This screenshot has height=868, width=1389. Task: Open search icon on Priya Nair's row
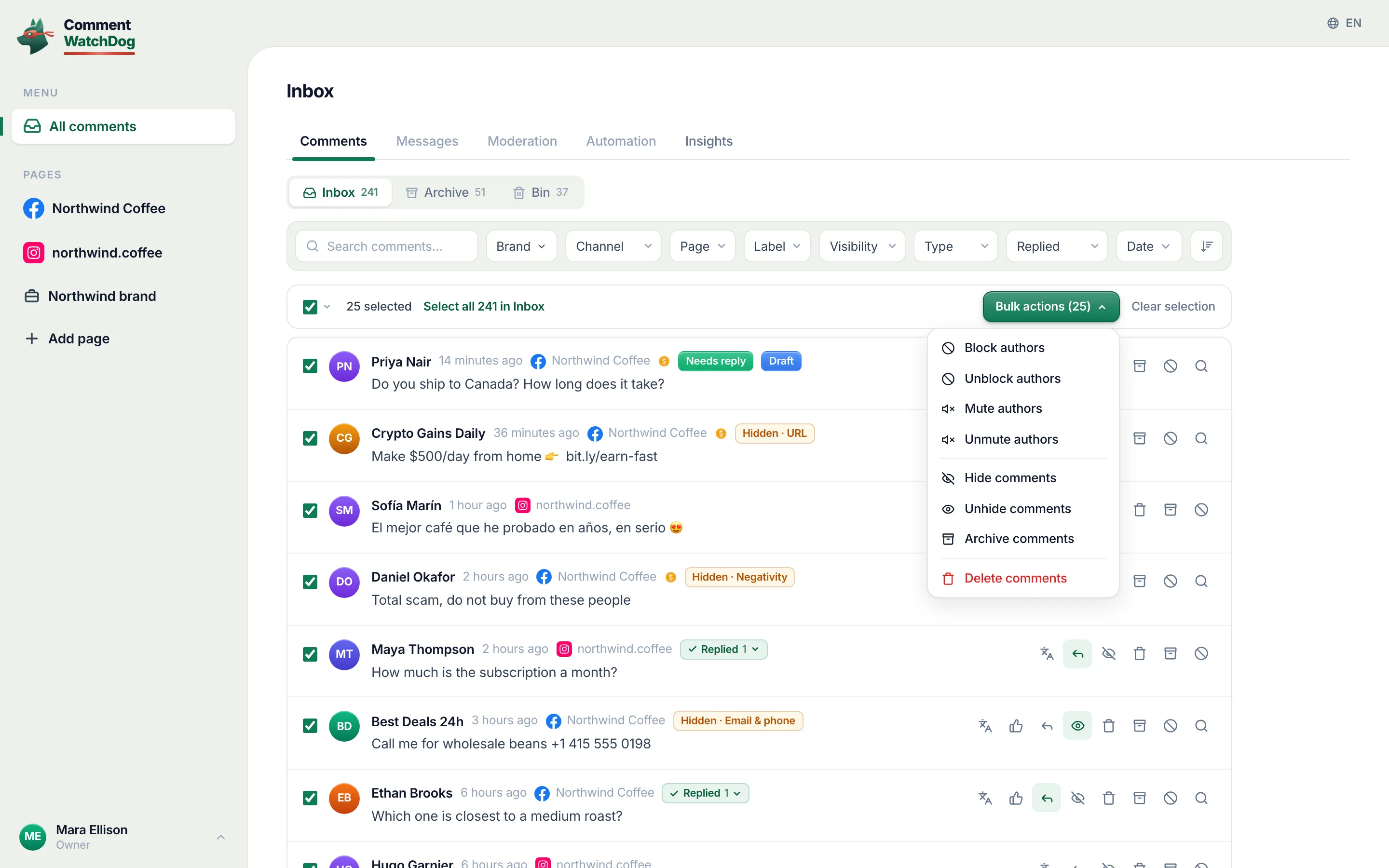tap(1201, 366)
